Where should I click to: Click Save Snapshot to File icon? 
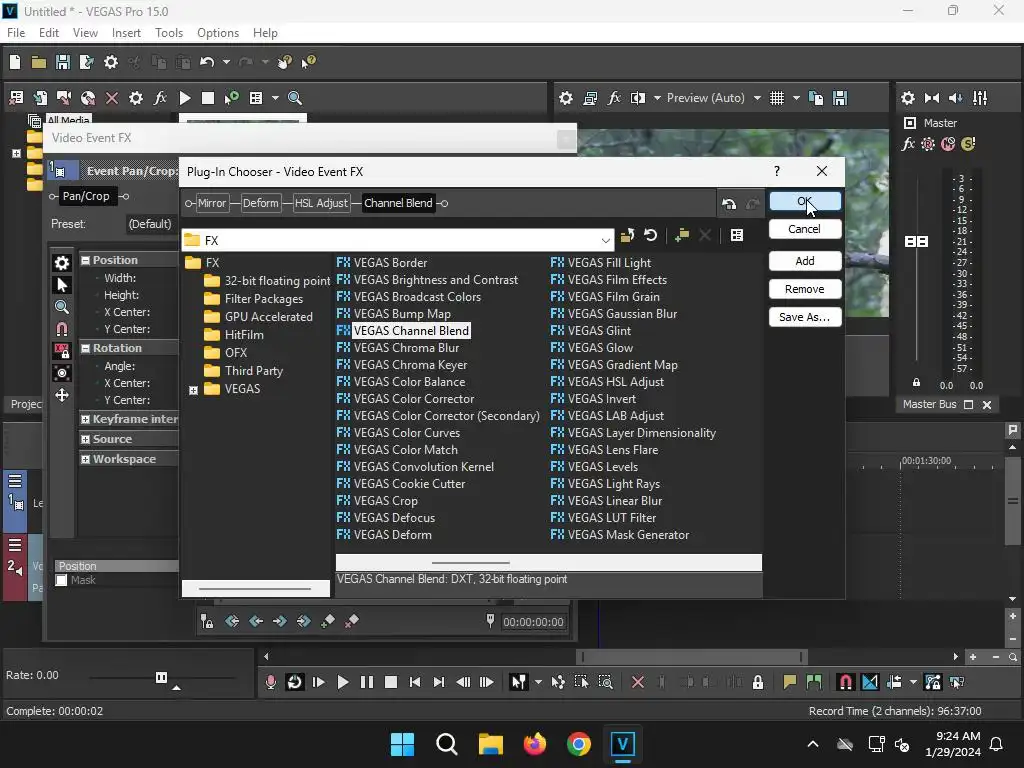[840, 98]
